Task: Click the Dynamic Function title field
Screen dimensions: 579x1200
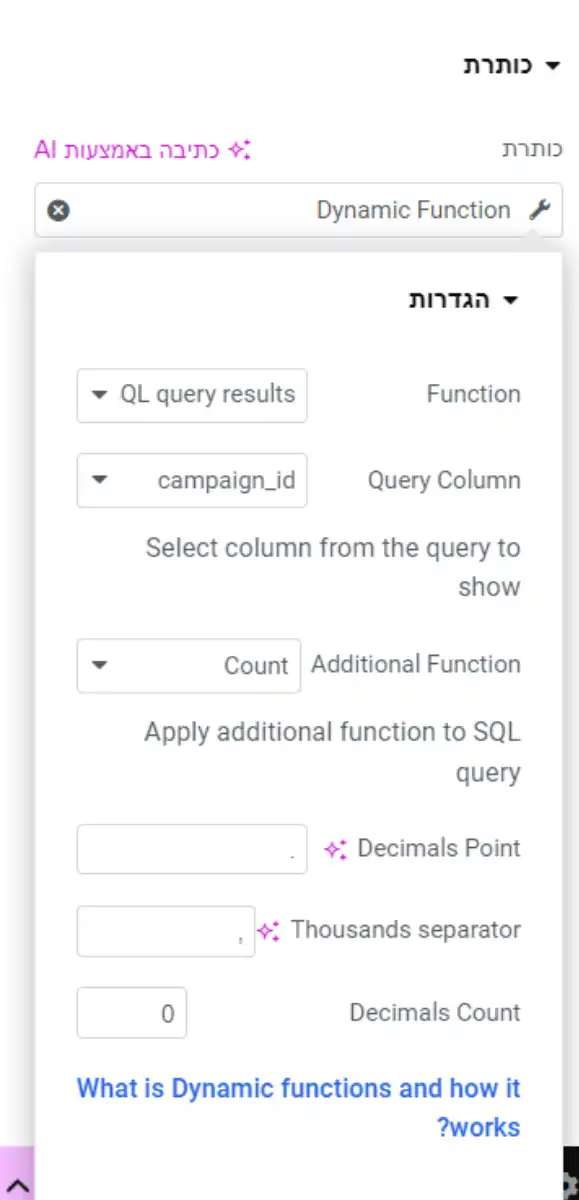Action: point(299,210)
